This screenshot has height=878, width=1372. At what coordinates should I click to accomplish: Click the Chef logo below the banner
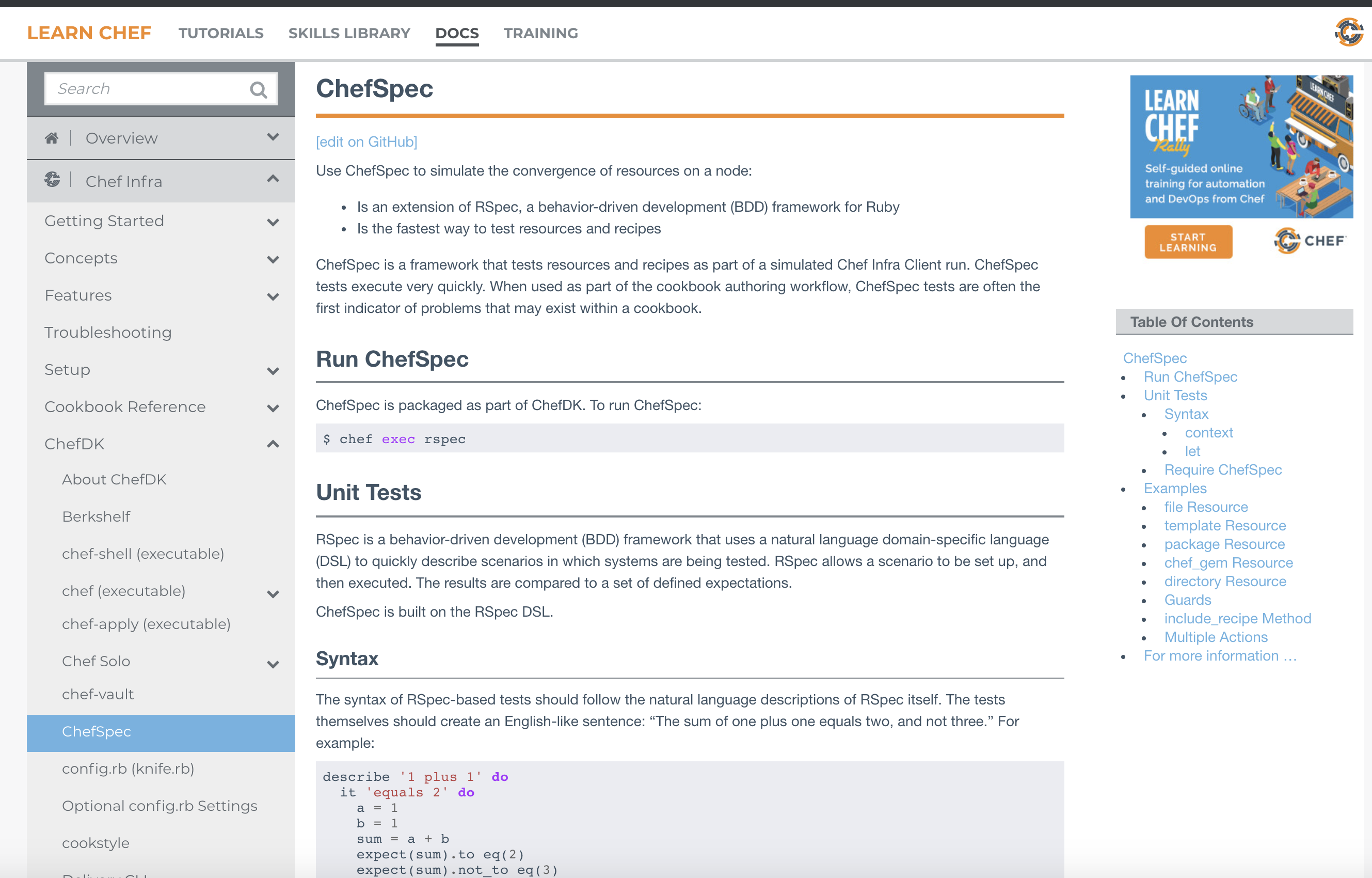tap(1310, 241)
